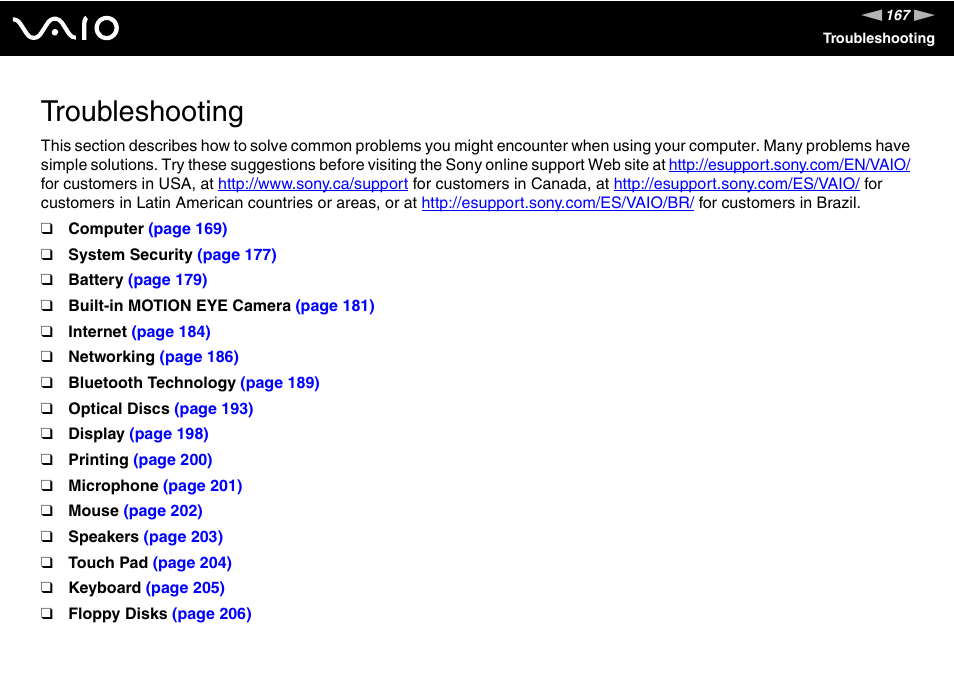Jump to Display (page 198)

[x=169, y=434]
